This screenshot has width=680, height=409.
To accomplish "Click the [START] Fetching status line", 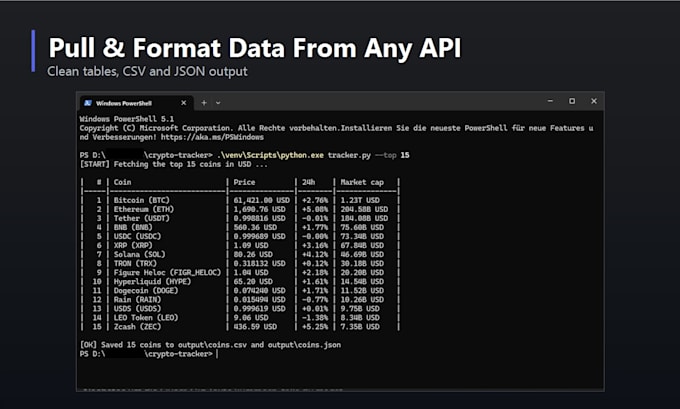I will [173, 164].
